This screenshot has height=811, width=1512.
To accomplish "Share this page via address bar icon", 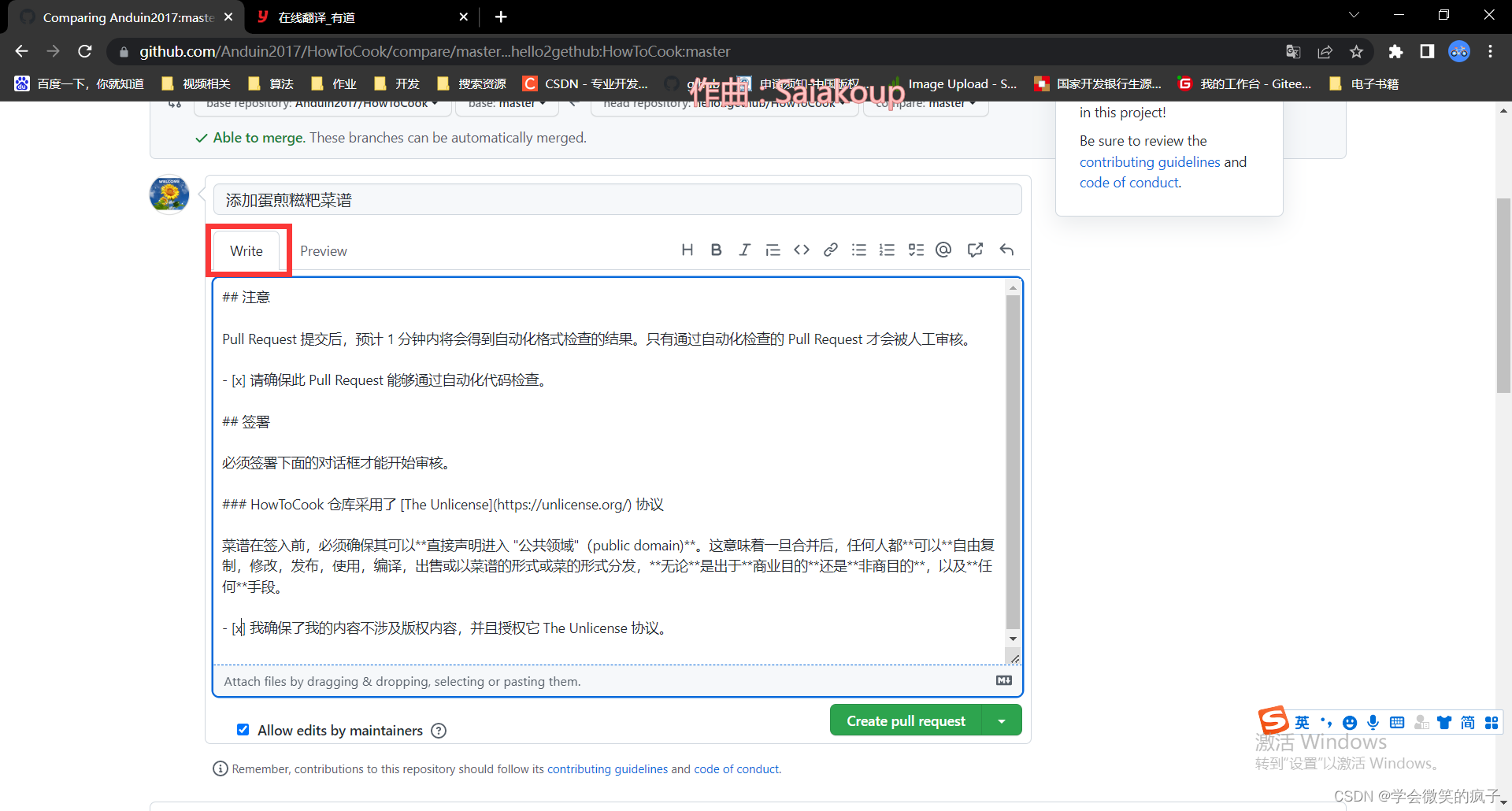I will [1325, 51].
